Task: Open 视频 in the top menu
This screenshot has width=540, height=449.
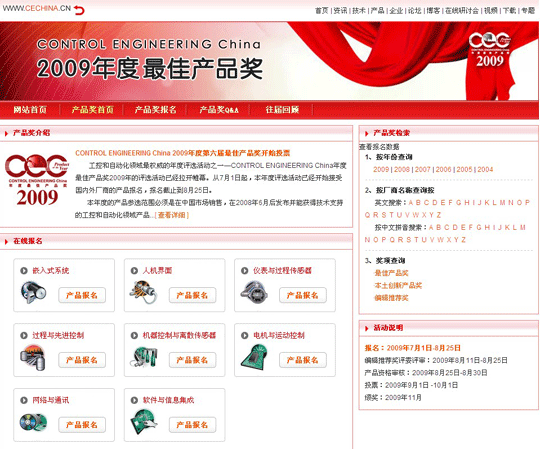Action: click(491, 11)
